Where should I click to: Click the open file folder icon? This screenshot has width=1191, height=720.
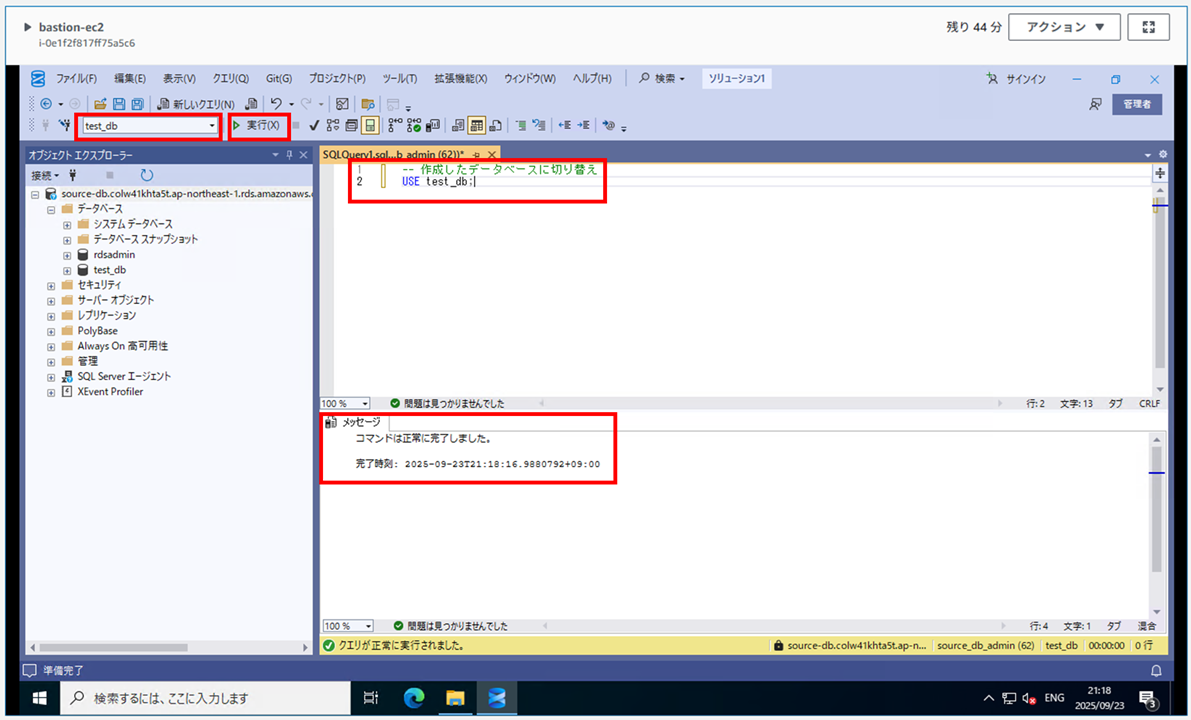point(100,104)
